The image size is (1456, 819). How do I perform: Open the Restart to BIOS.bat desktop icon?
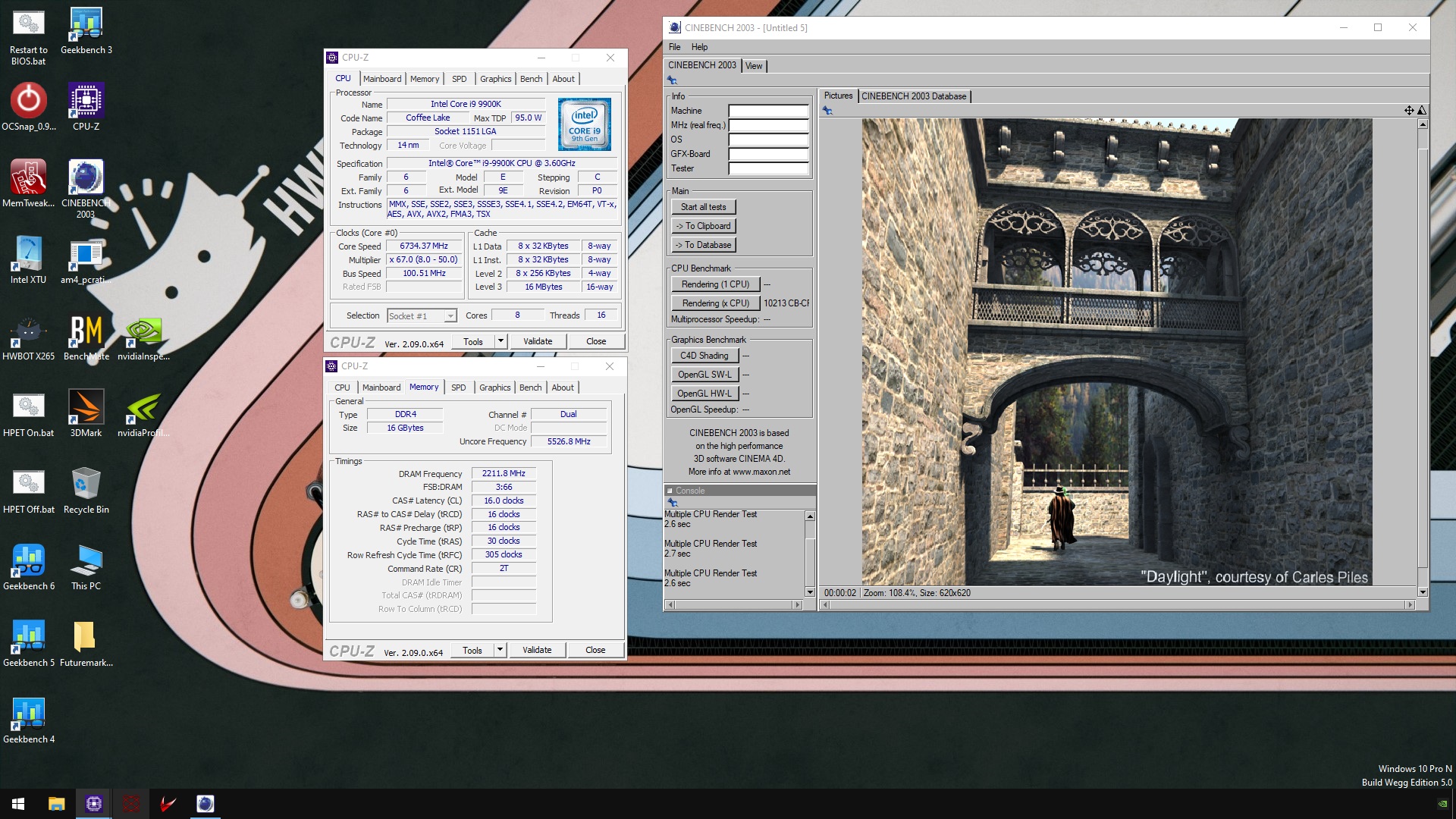click(28, 36)
